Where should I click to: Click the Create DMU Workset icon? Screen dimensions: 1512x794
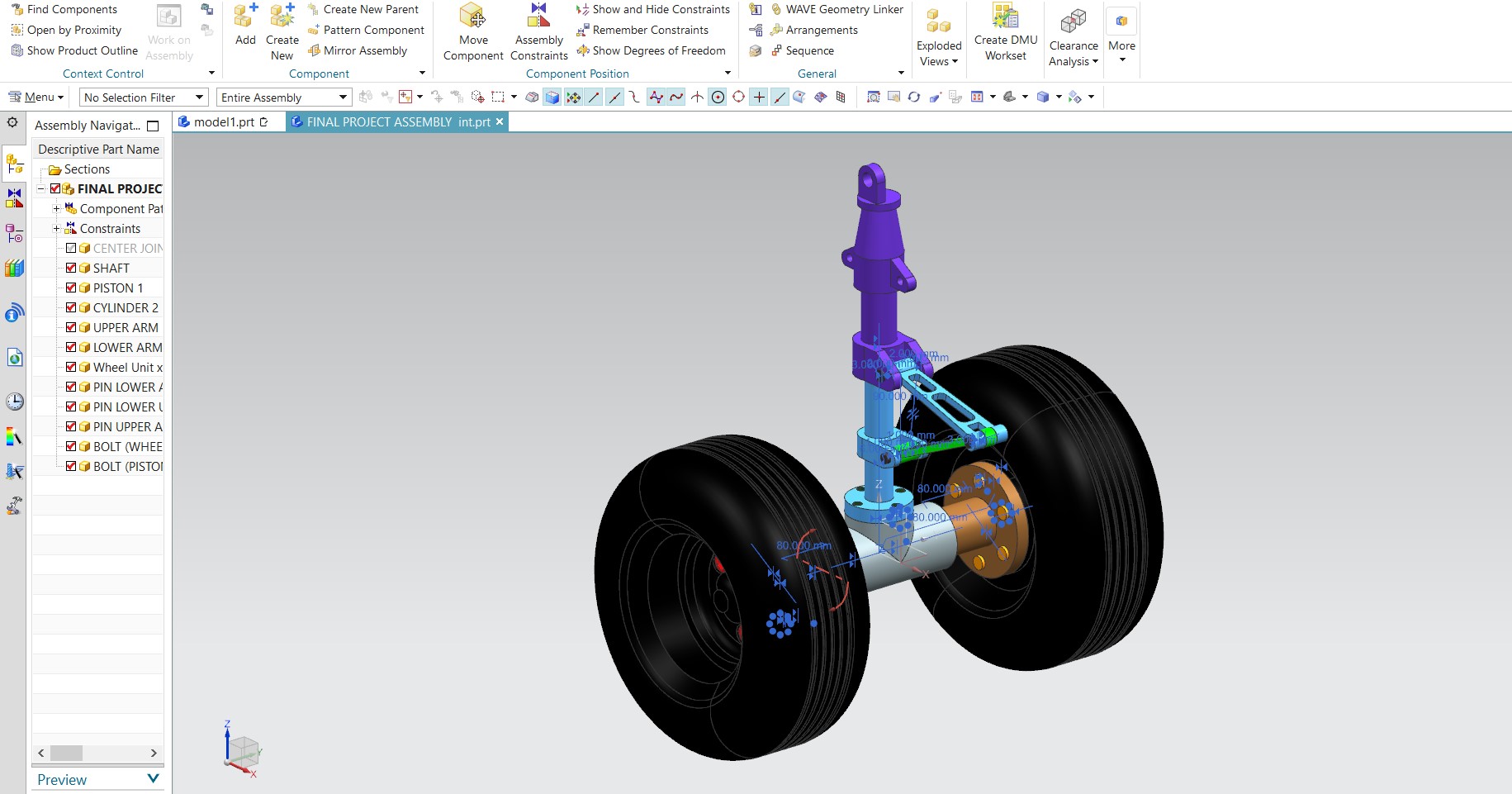1006,17
